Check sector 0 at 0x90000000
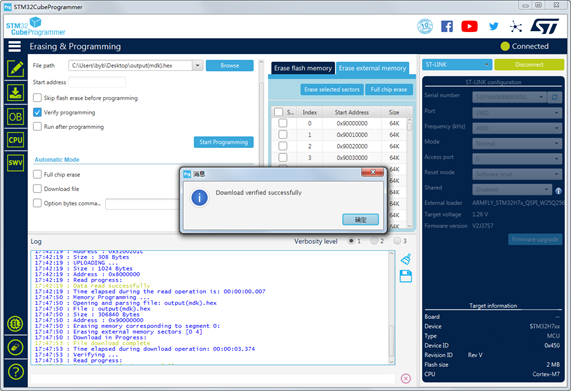This screenshot has height=391, width=571. (283, 123)
